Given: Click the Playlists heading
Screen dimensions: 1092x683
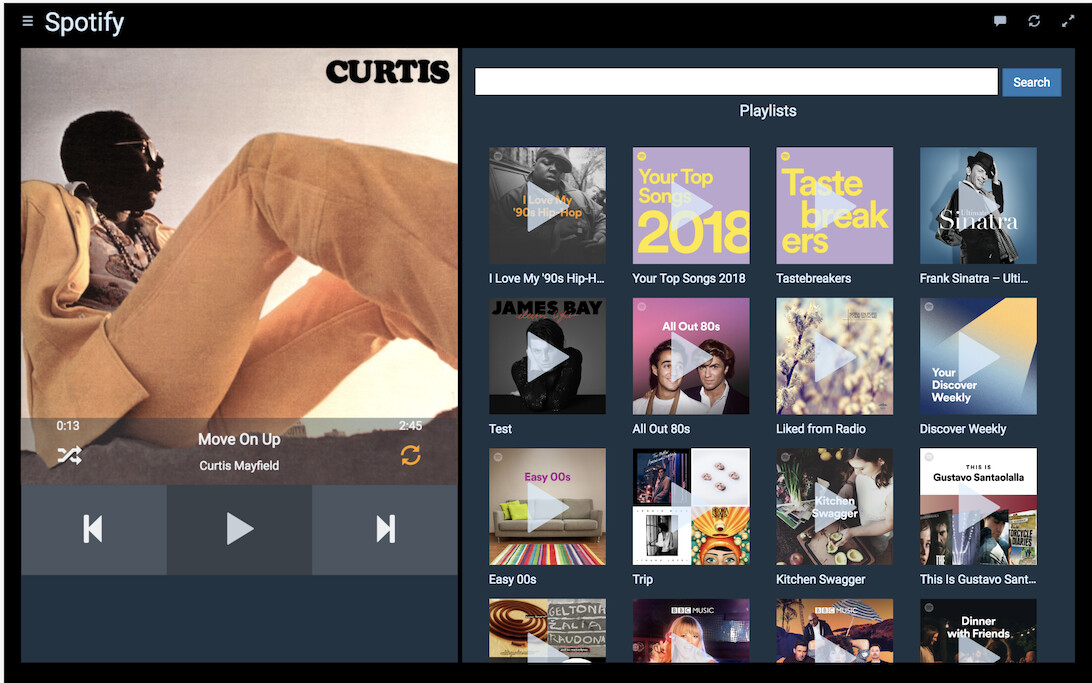Looking at the screenshot, I should tap(767, 111).
